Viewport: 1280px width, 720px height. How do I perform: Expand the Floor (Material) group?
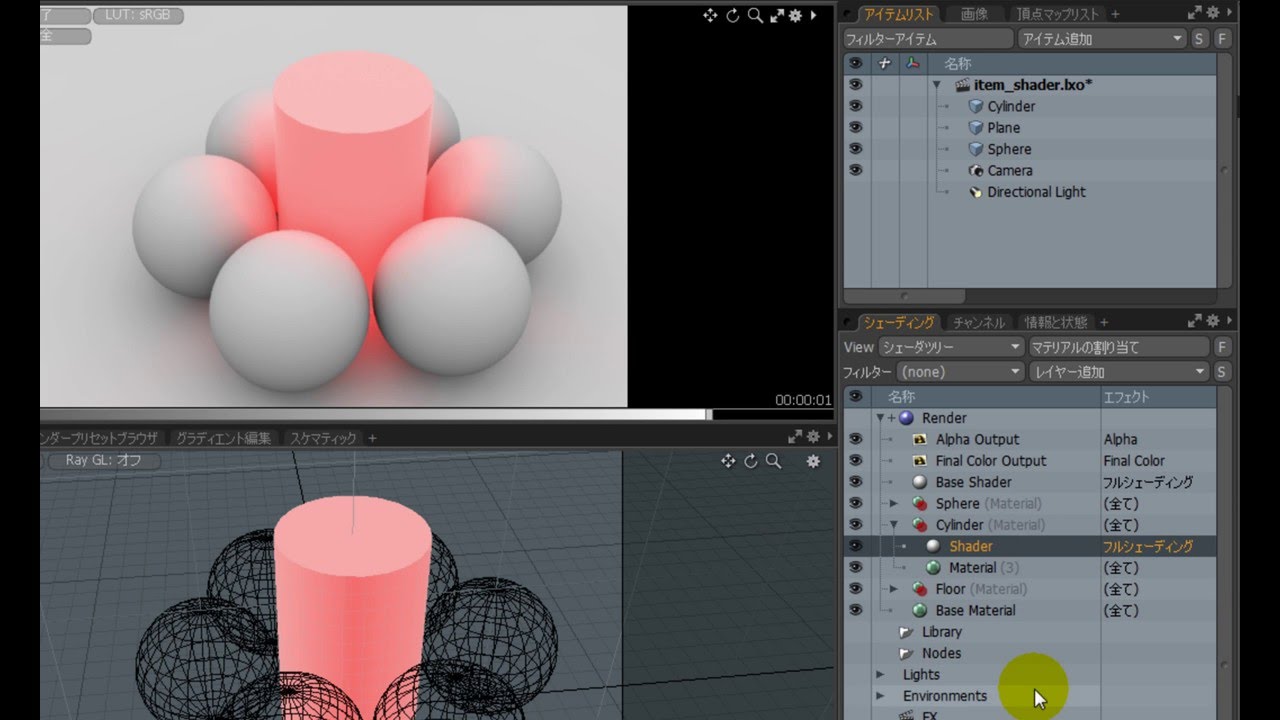pyautogui.click(x=894, y=589)
